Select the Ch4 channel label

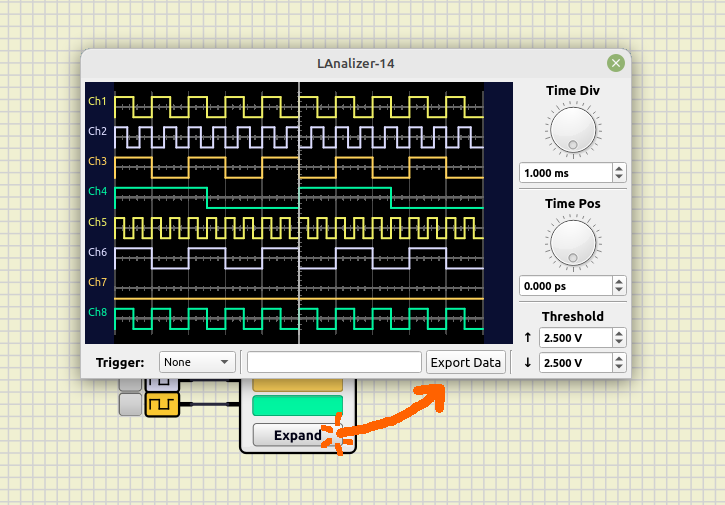[98, 191]
